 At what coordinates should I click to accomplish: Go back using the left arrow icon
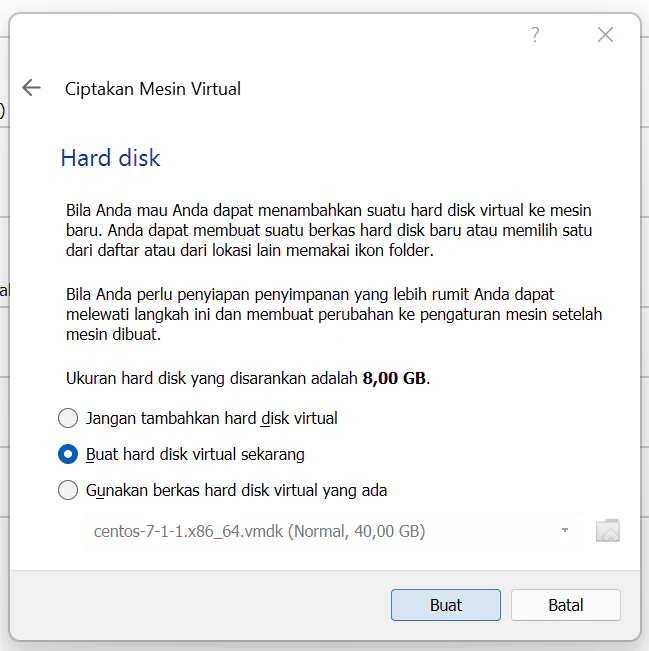coord(32,88)
